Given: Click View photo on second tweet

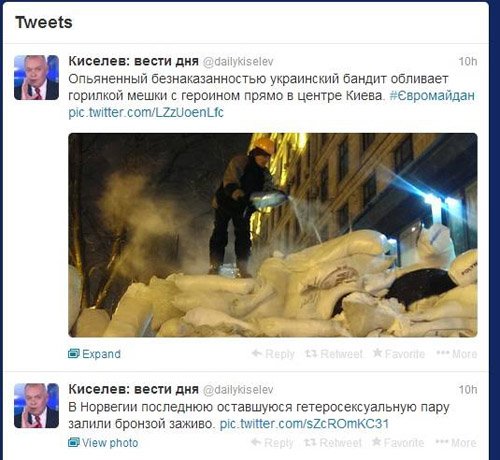Looking at the screenshot, I should [103, 443].
